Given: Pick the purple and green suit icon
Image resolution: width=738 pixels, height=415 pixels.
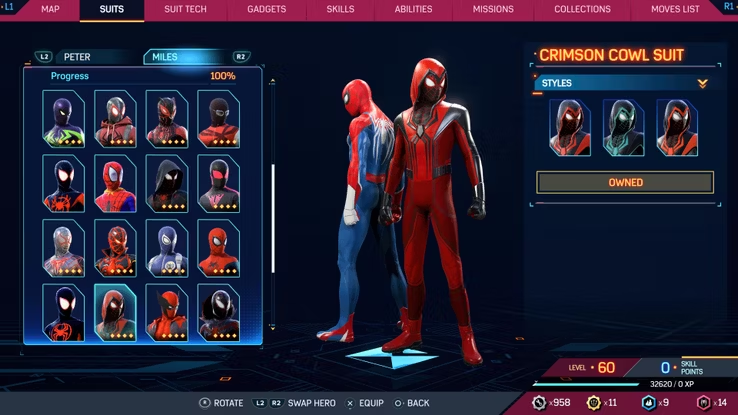Looking at the screenshot, I should point(63,118).
